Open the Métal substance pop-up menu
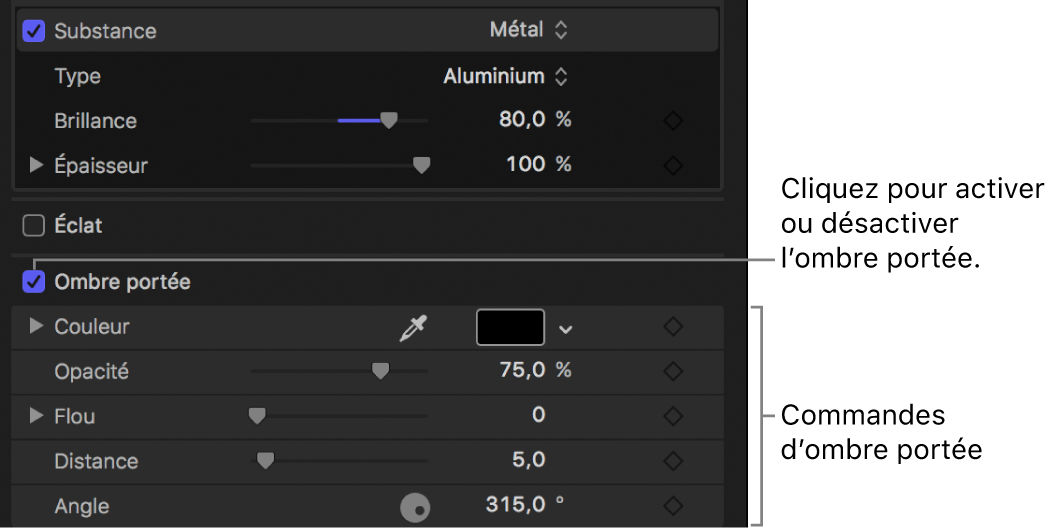The image size is (1055, 529). pyautogui.click(x=529, y=30)
